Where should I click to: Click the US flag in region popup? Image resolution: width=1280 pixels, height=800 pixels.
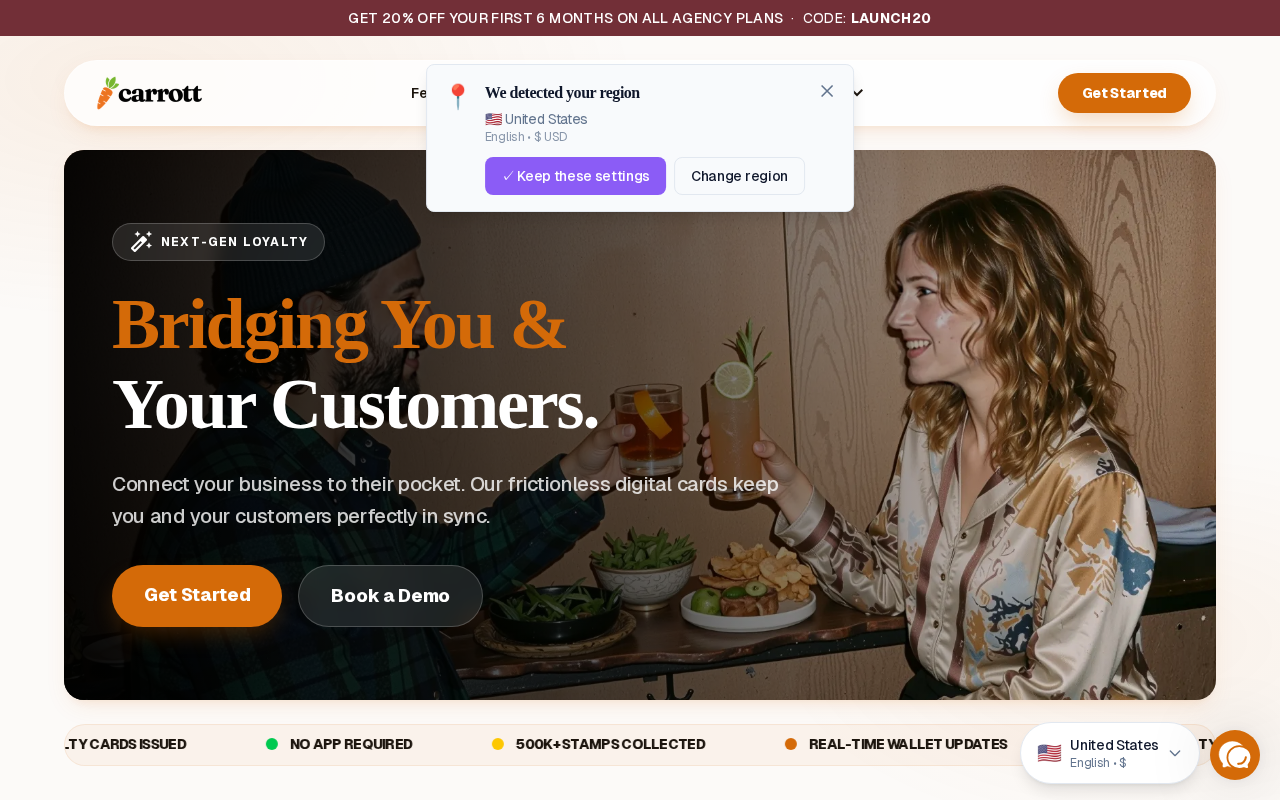coord(493,119)
